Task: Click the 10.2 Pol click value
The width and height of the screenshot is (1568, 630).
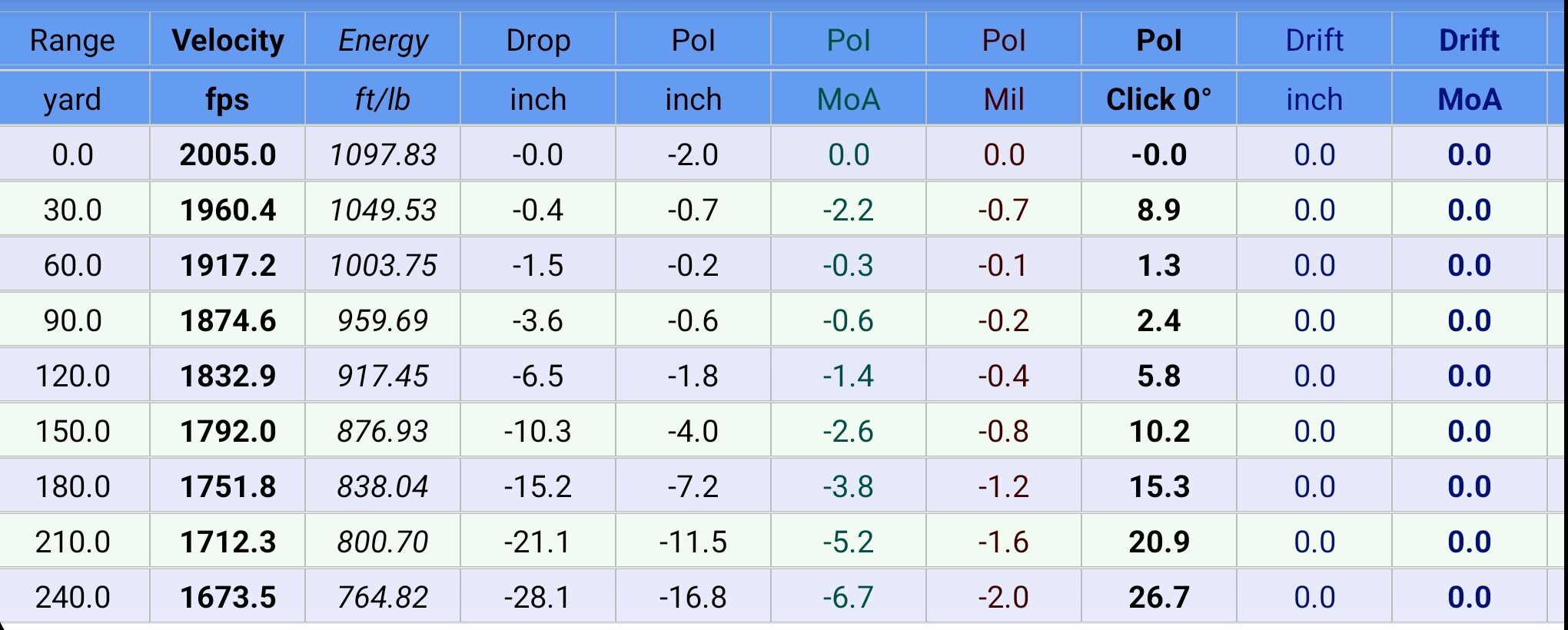Action: pyautogui.click(x=1159, y=431)
